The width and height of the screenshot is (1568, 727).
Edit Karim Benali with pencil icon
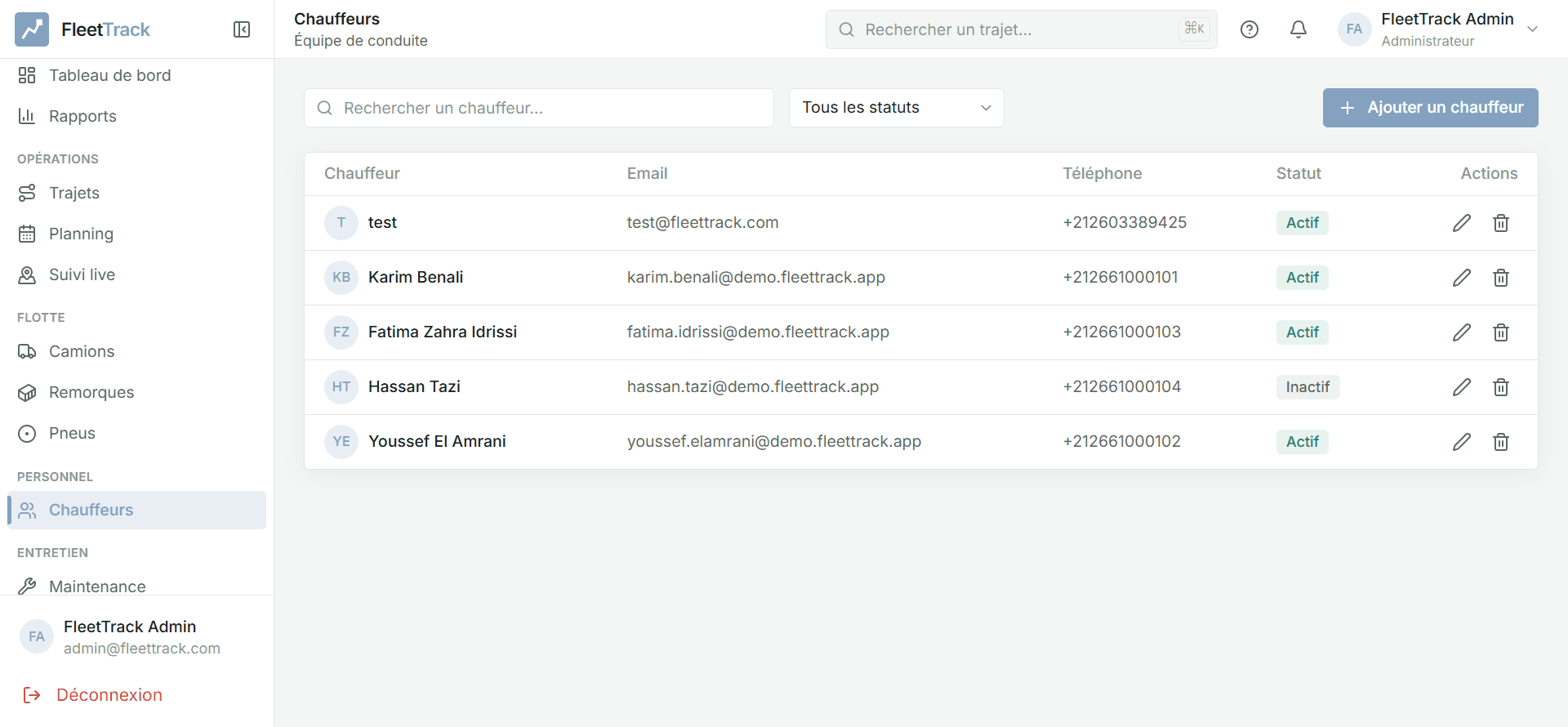pos(1462,278)
